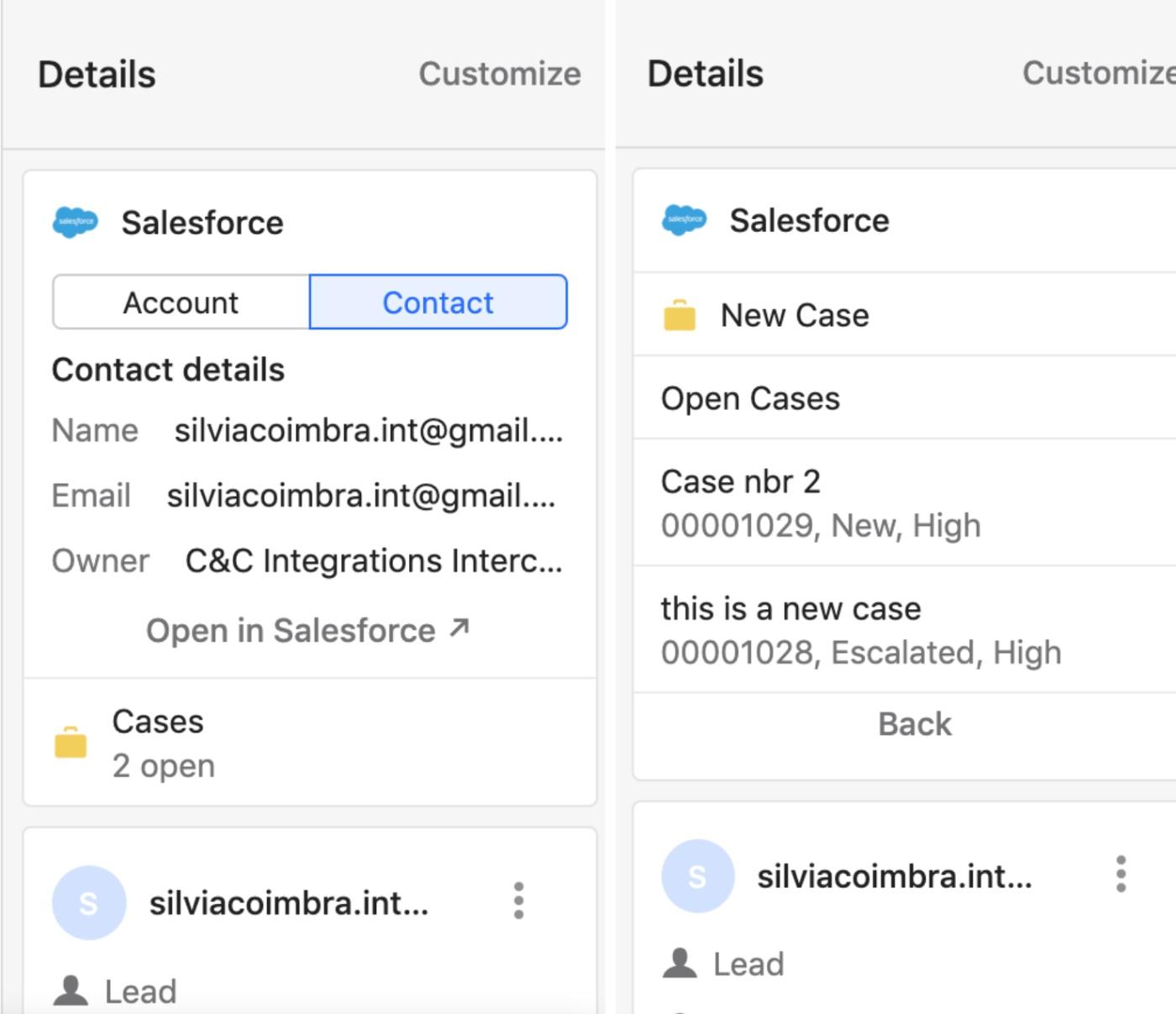The image size is (1176, 1014).
Task: Click the Salesforce title in left panel card
Action: point(202,223)
